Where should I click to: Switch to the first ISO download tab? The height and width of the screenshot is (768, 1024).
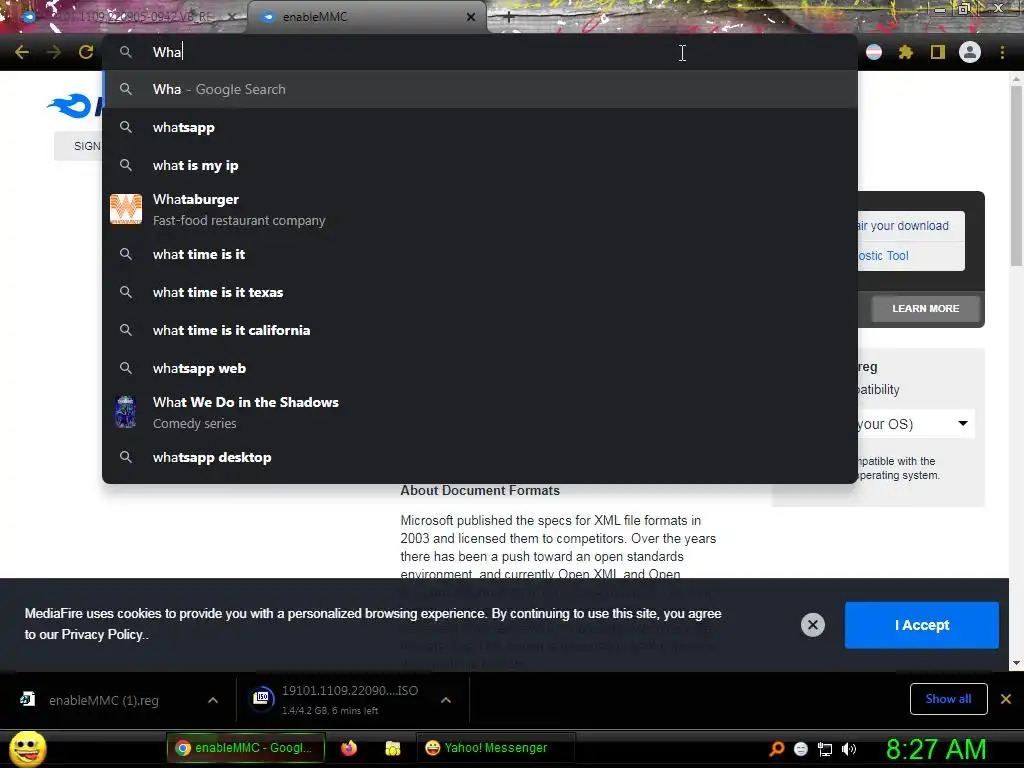pyautogui.click(x=127, y=17)
